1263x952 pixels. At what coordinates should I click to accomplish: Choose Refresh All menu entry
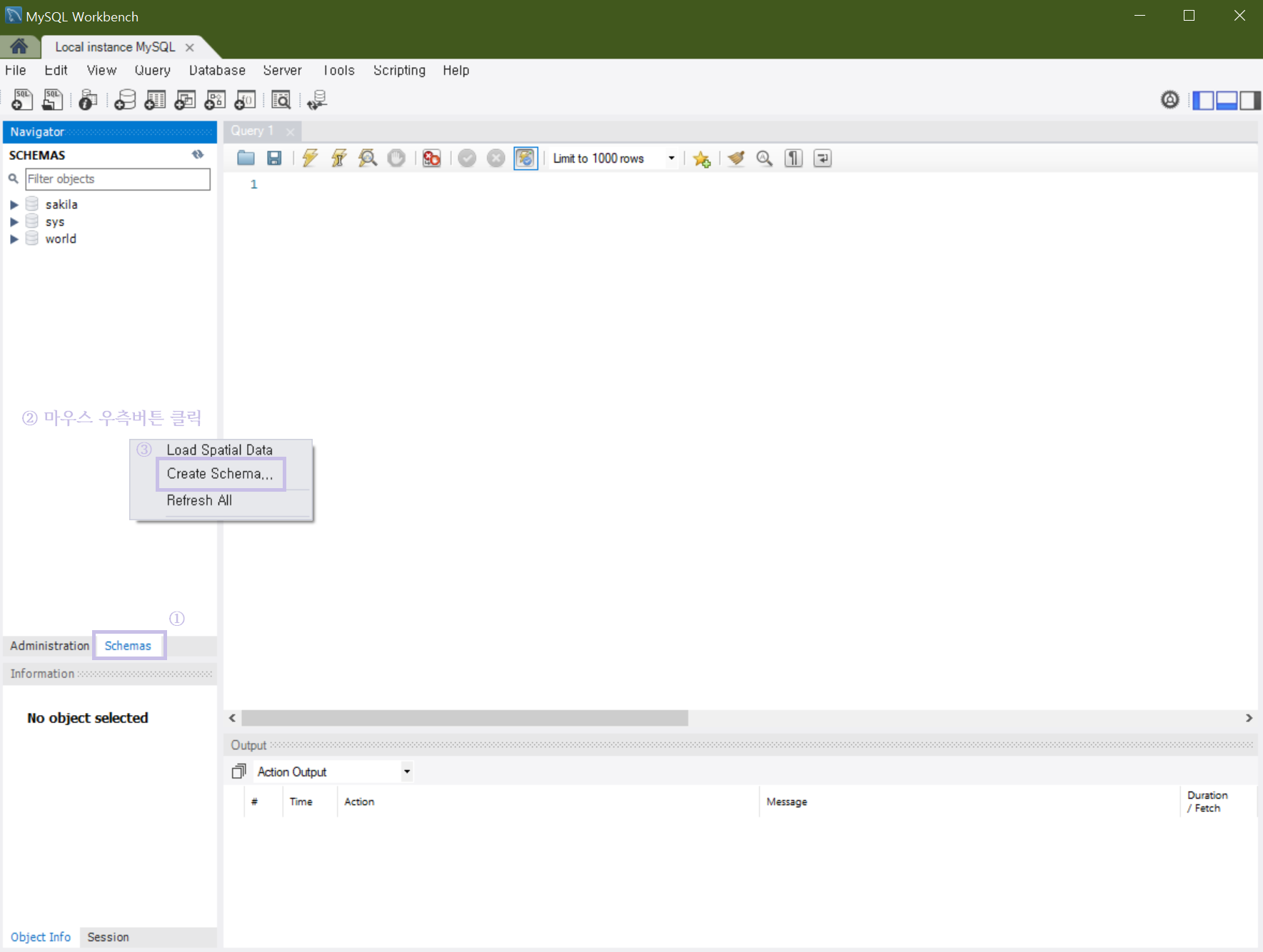pos(199,500)
